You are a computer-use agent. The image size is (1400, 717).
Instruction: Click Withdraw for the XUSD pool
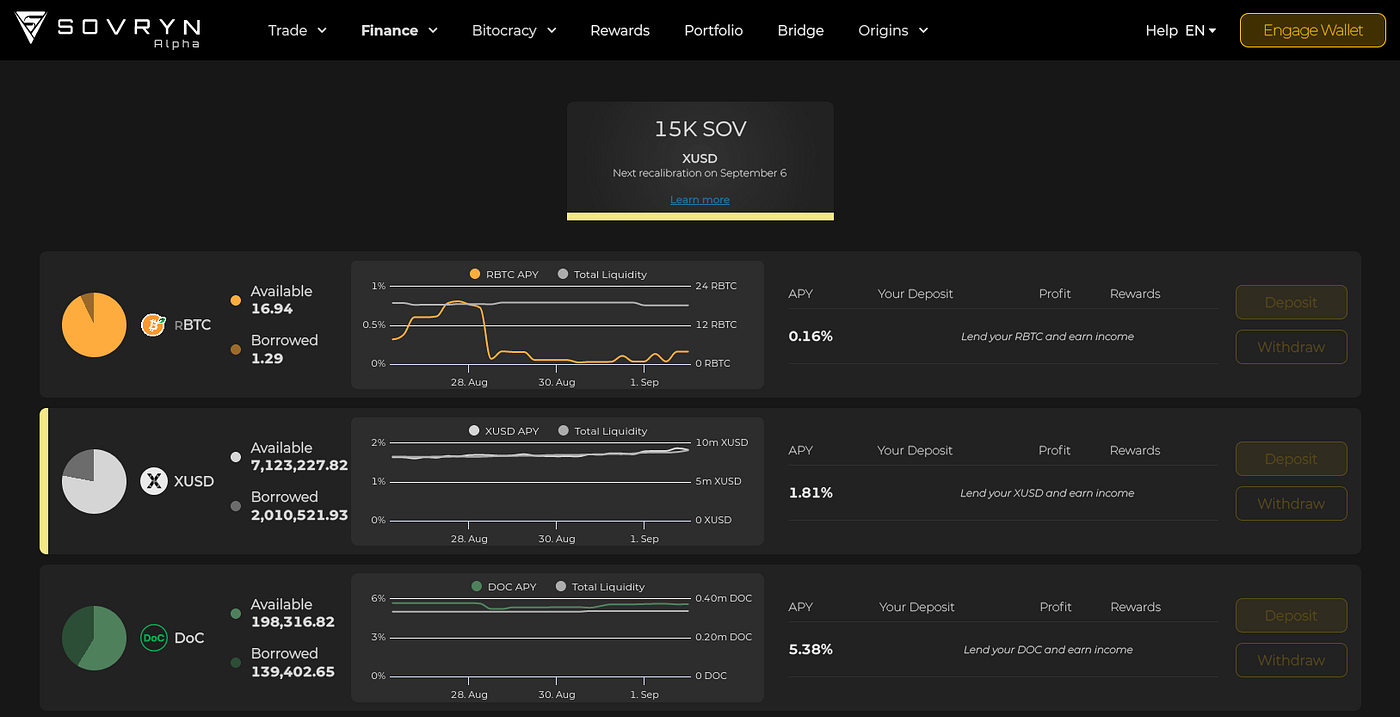[x=1291, y=504]
